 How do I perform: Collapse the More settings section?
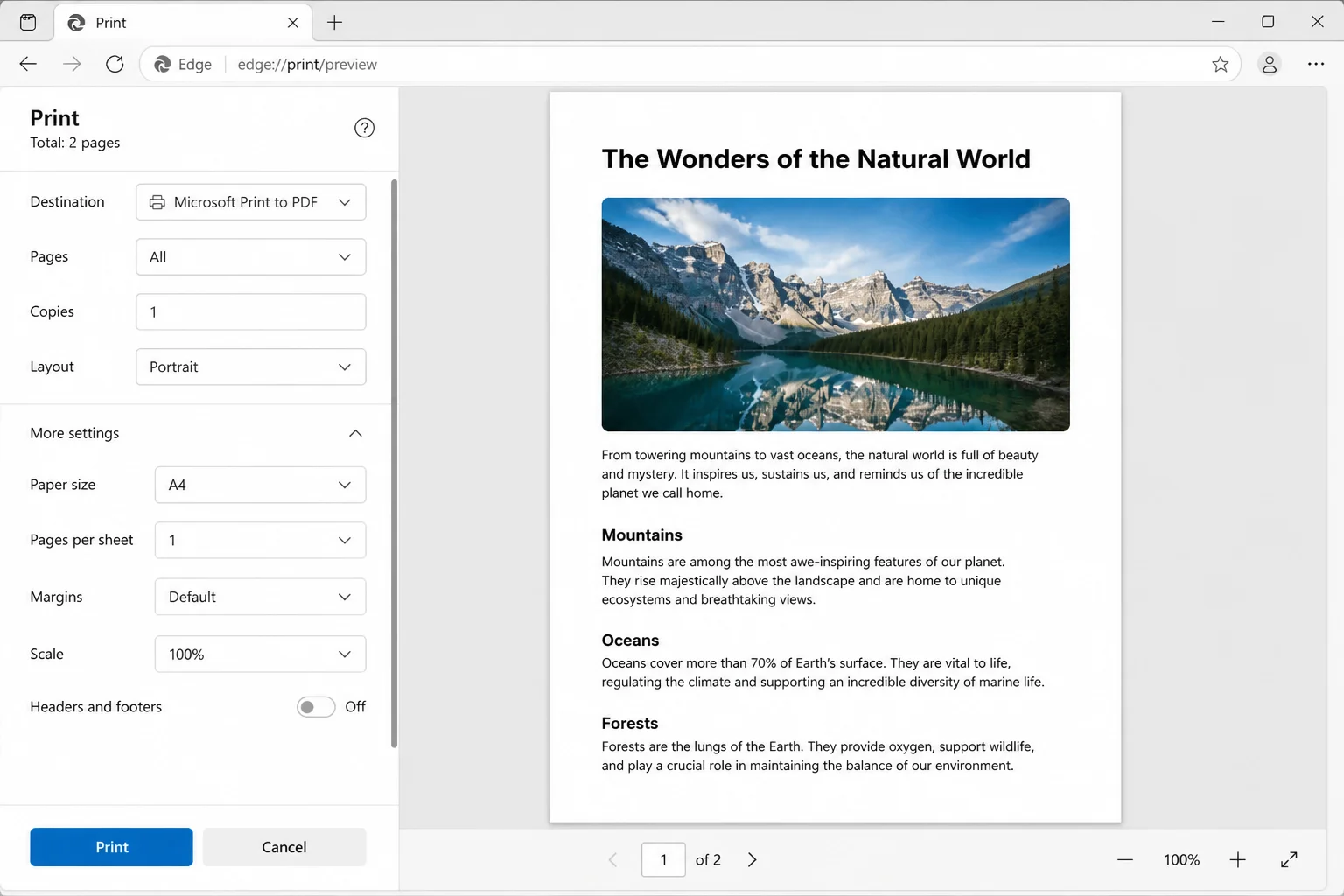(x=355, y=433)
